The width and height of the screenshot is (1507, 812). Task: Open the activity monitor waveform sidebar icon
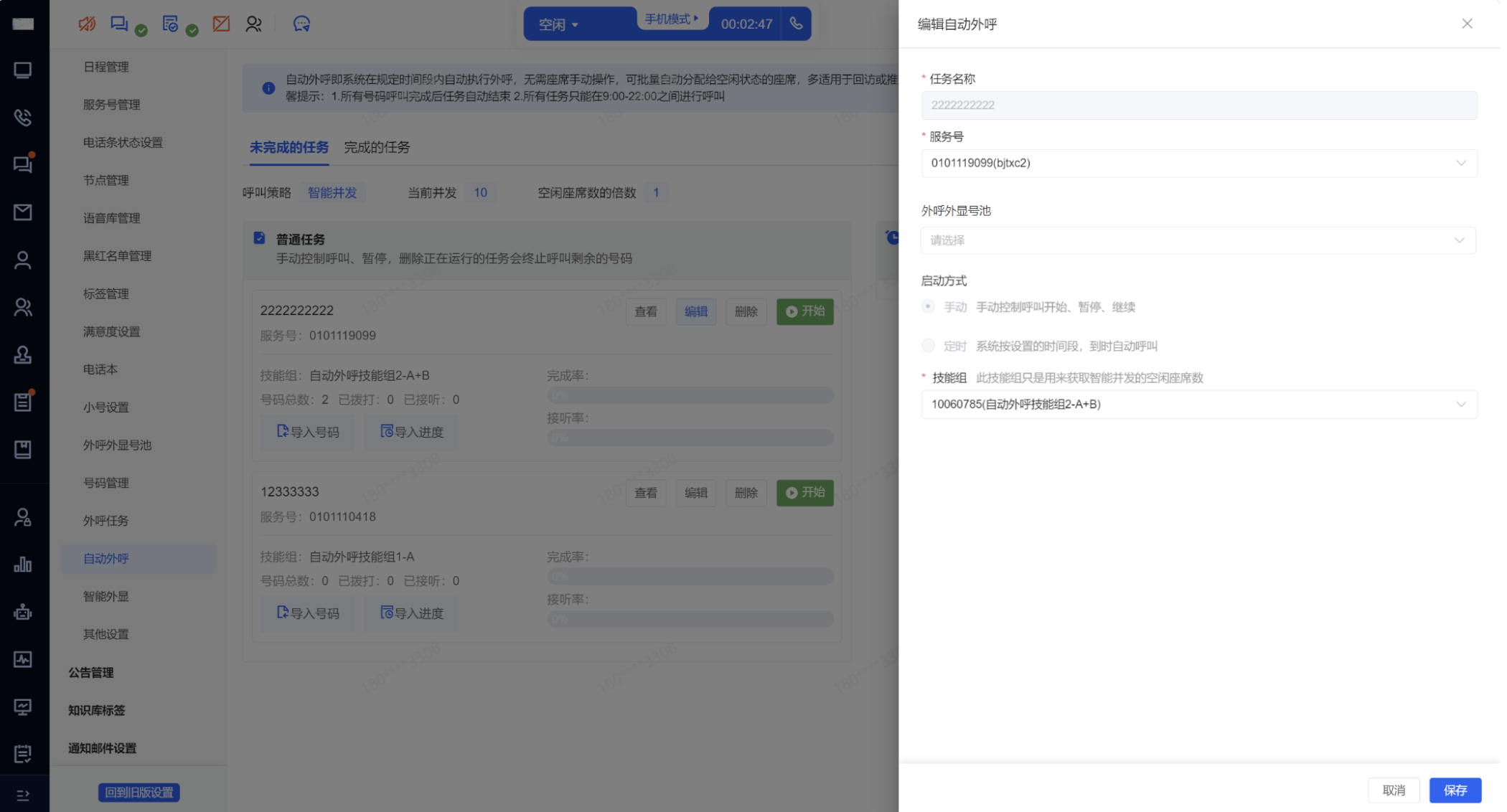pos(23,659)
